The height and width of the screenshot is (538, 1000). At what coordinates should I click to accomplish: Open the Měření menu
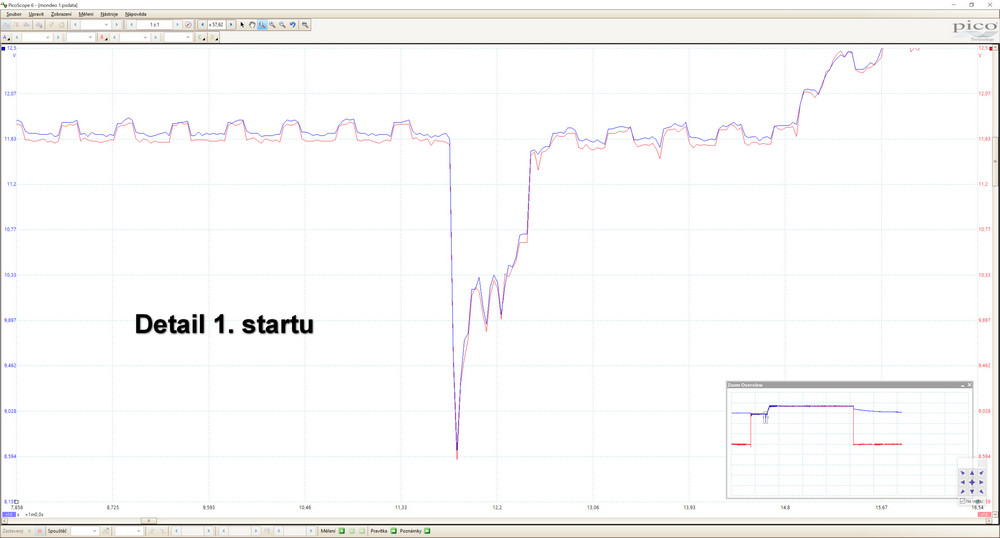click(84, 14)
